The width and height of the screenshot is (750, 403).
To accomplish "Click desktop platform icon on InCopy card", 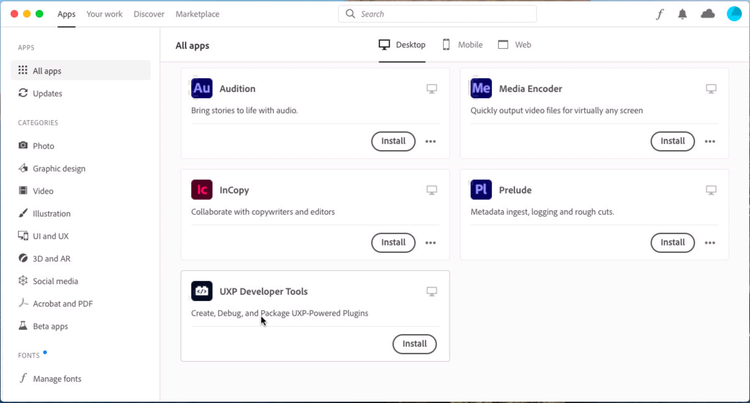I will pos(432,190).
